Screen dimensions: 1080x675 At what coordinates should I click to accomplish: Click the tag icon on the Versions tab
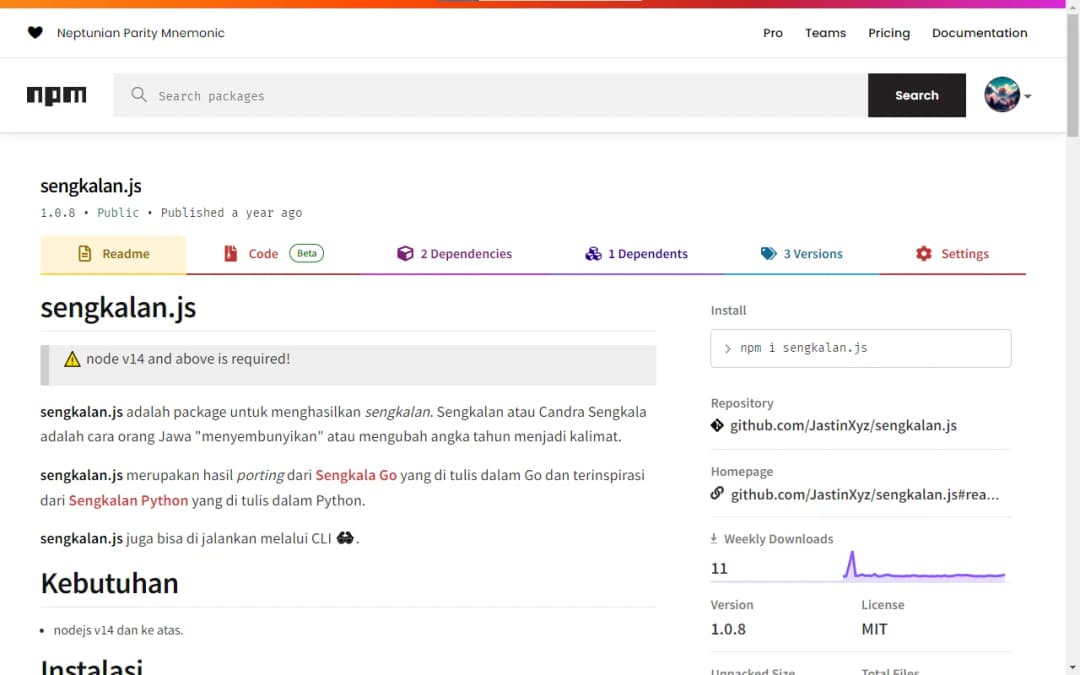click(x=768, y=253)
